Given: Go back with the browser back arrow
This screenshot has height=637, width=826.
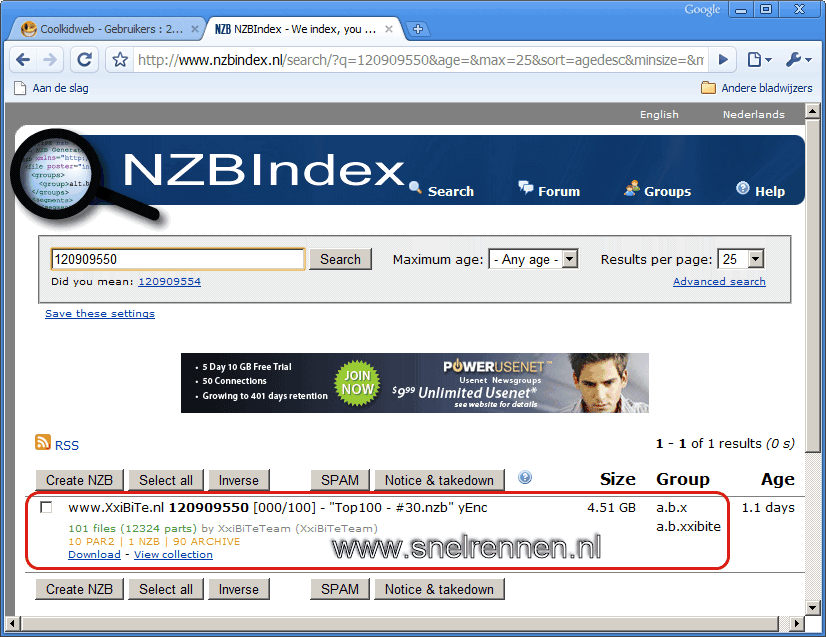Looking at the screenshot, I should 23,60.
